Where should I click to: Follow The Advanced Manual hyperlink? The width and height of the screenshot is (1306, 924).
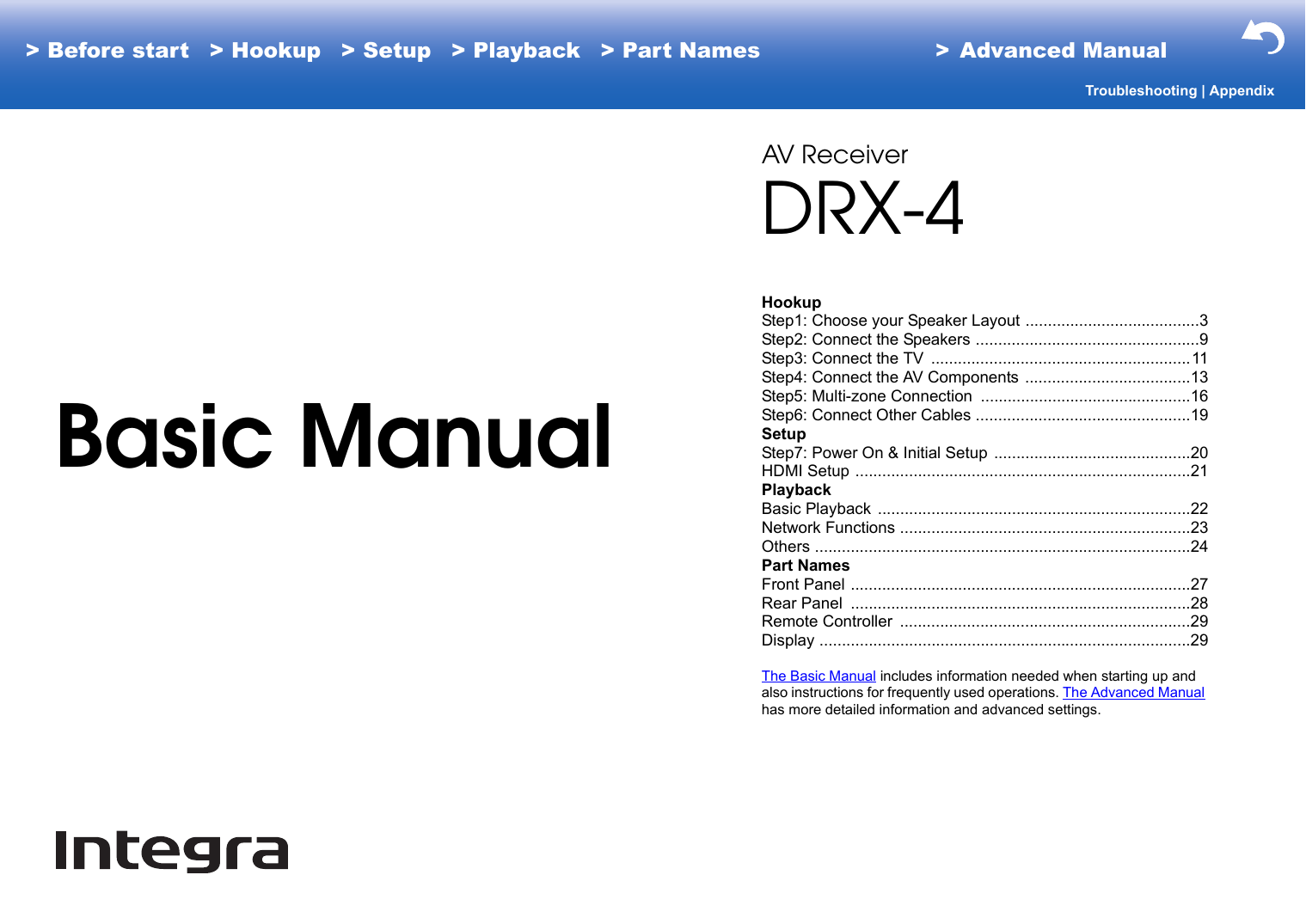[1133, 693]
